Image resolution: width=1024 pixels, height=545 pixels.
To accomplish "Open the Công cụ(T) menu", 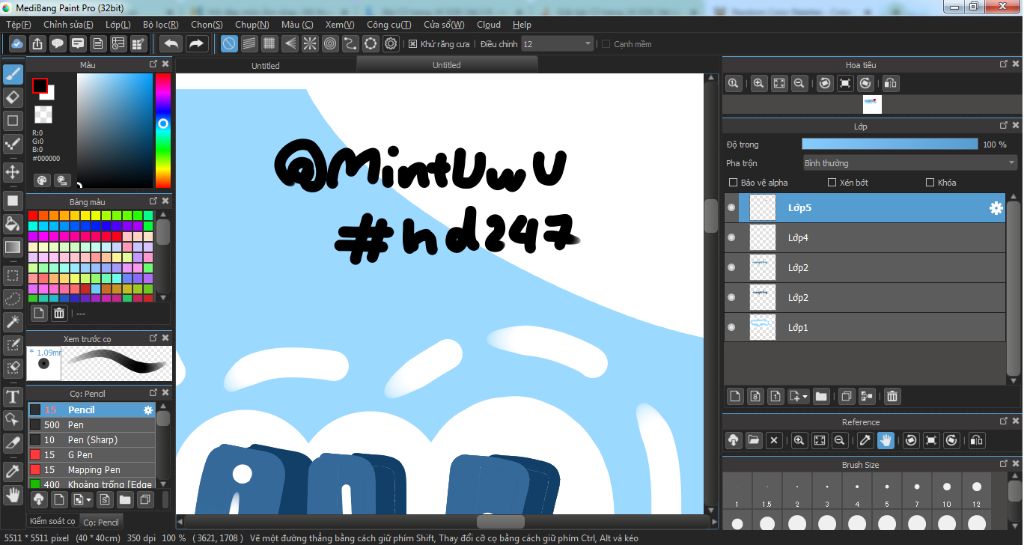I will [389, 25].
